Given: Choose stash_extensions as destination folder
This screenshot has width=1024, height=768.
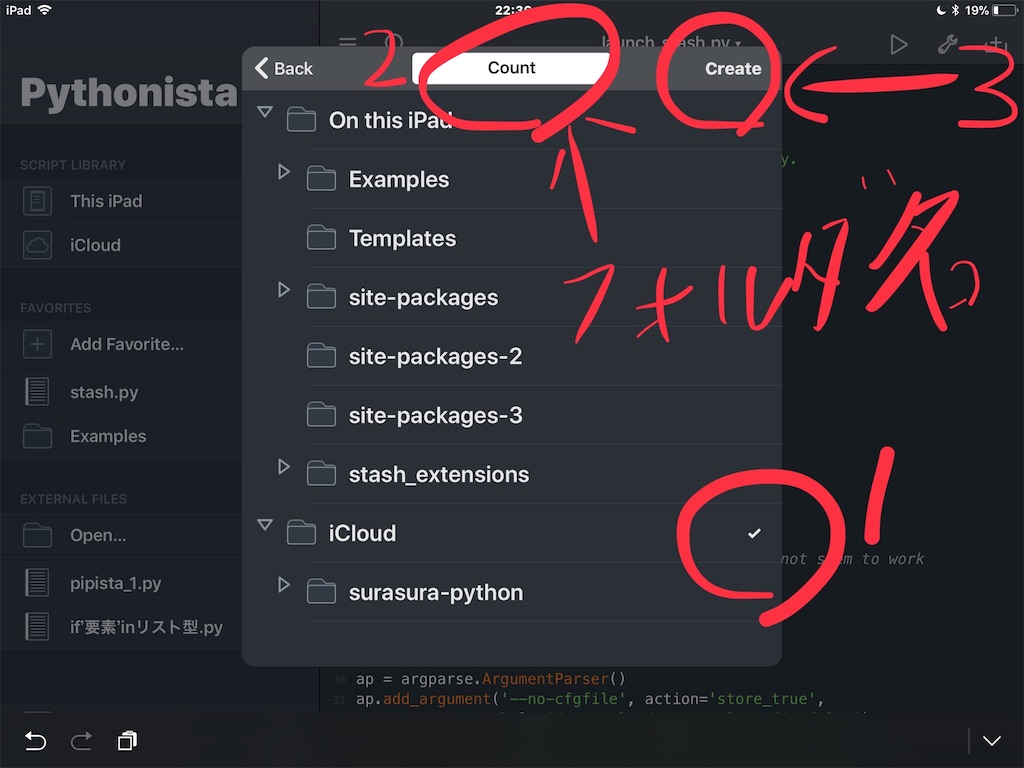Looking at the screenshot, I should [x=512, y=474].
